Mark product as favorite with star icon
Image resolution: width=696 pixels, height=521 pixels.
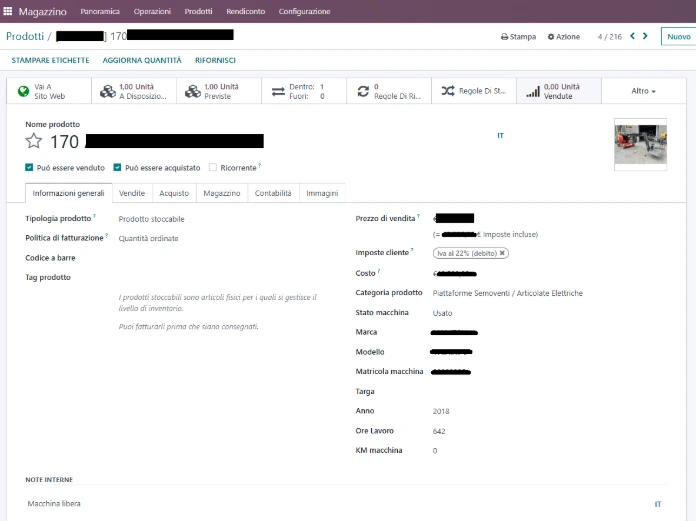tap(33, 141)
